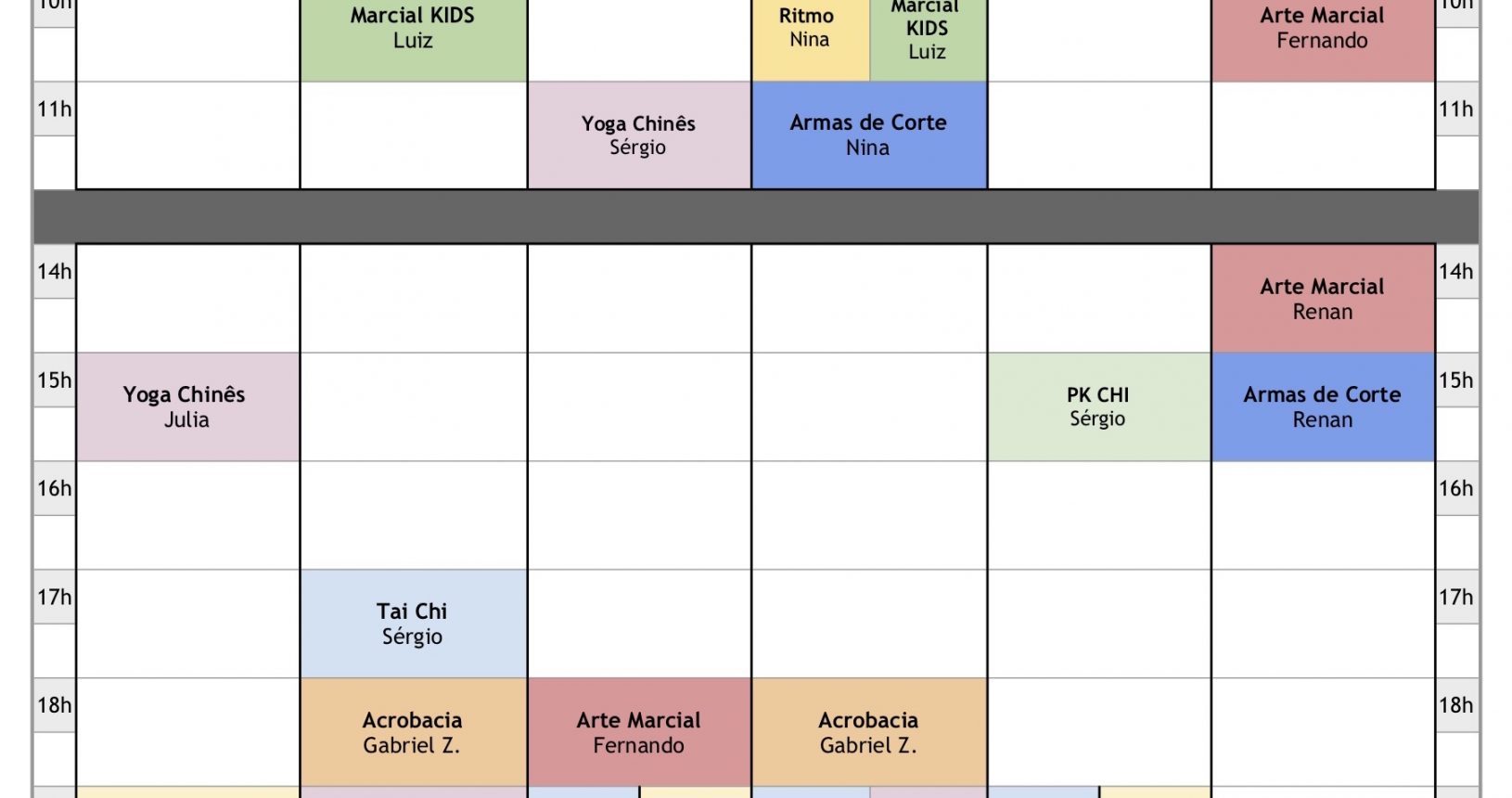Select the left Acrobacia Gabriel Z. block next to Tai Chi column
This screenshot has width=1512, height=798.
click(x=414, y=732)
